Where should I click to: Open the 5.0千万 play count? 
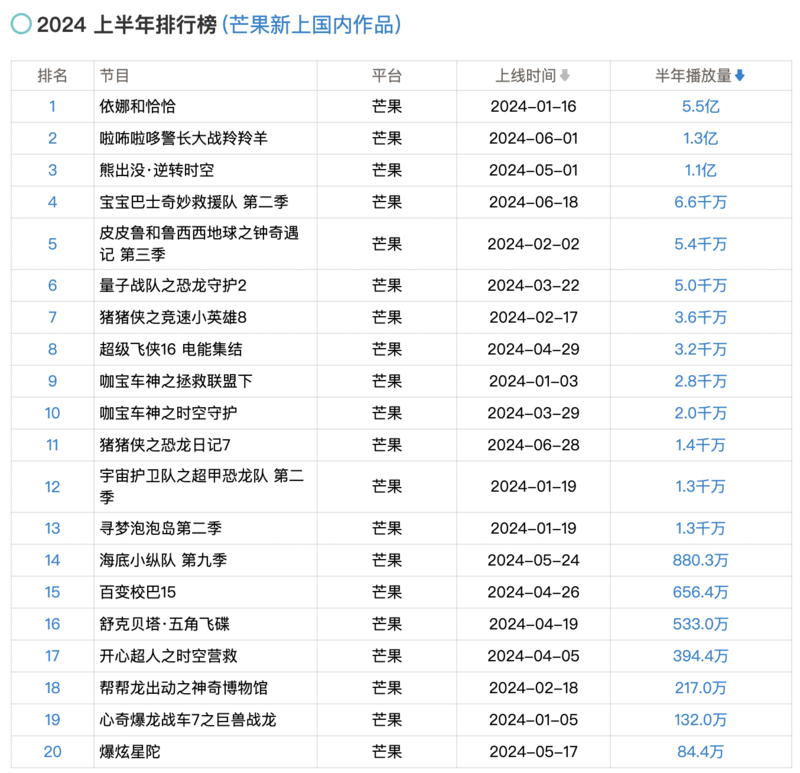coord(701,285)
